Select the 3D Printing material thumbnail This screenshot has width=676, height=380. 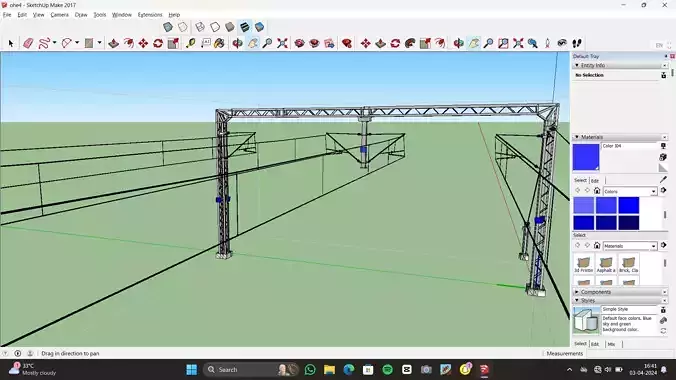click(583, 264)
